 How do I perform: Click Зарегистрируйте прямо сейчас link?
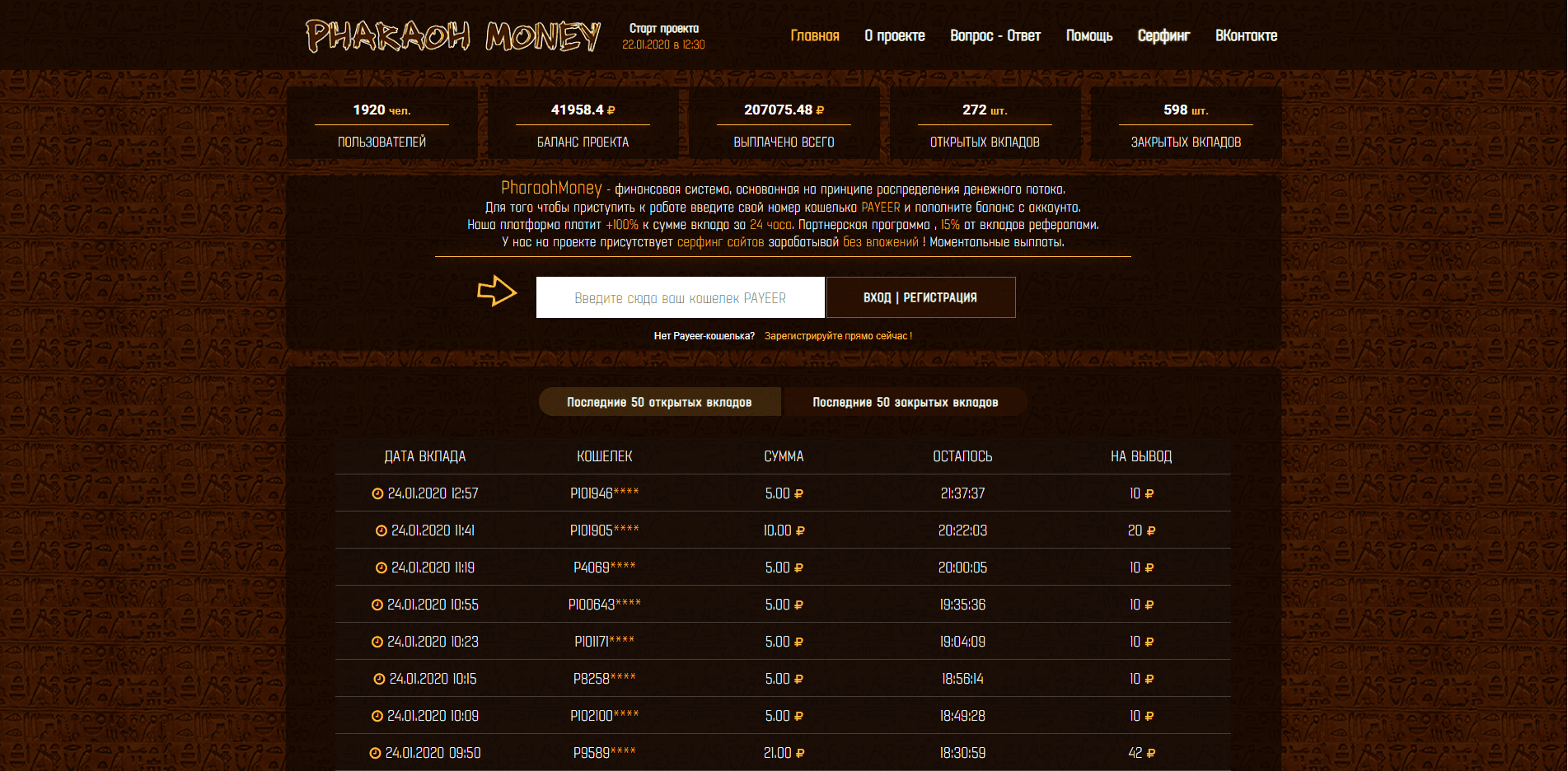(838, 336)
